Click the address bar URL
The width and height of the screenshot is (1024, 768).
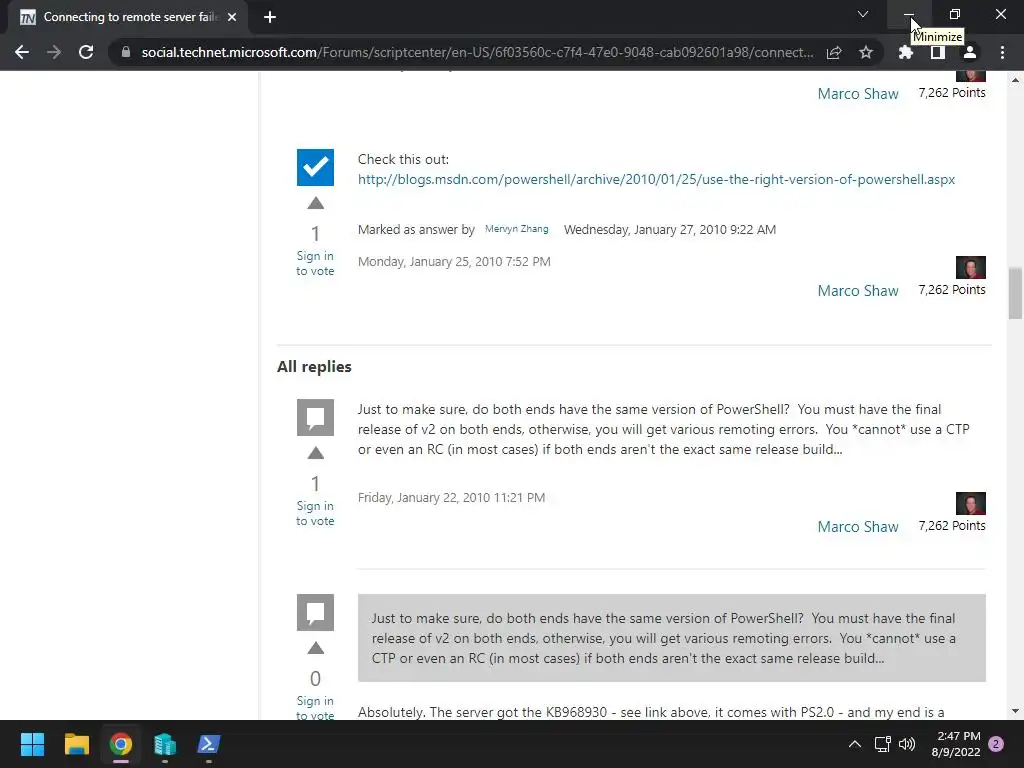[x=477, y=52]
